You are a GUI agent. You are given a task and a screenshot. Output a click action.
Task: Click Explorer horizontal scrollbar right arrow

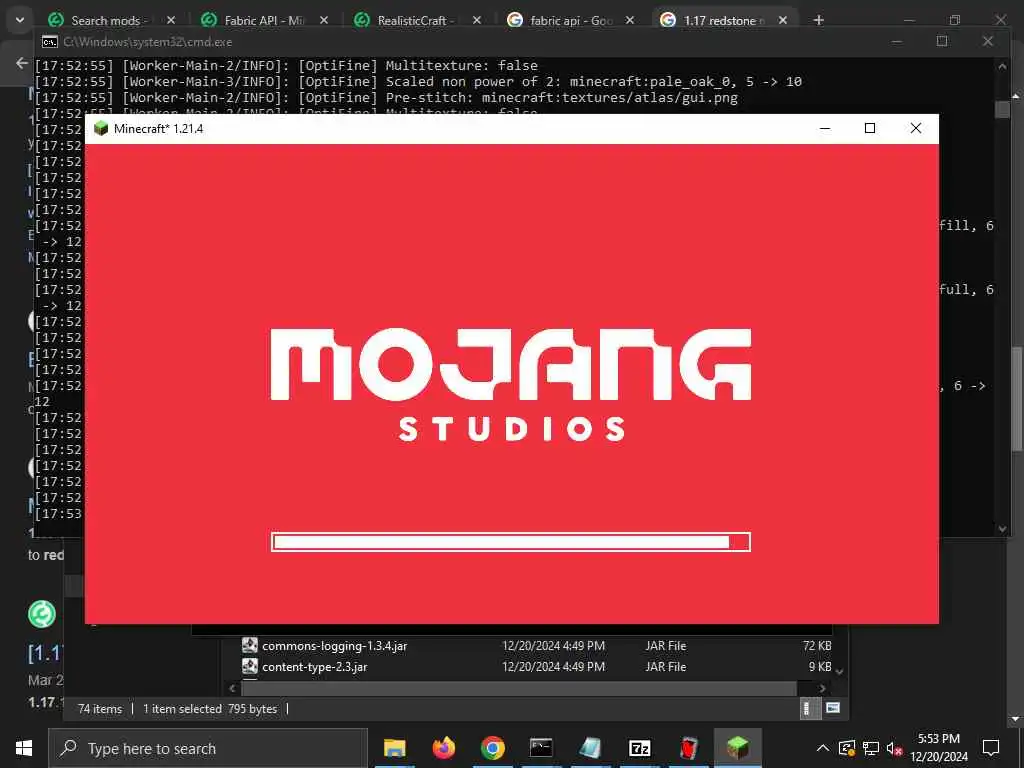[822, 688]
